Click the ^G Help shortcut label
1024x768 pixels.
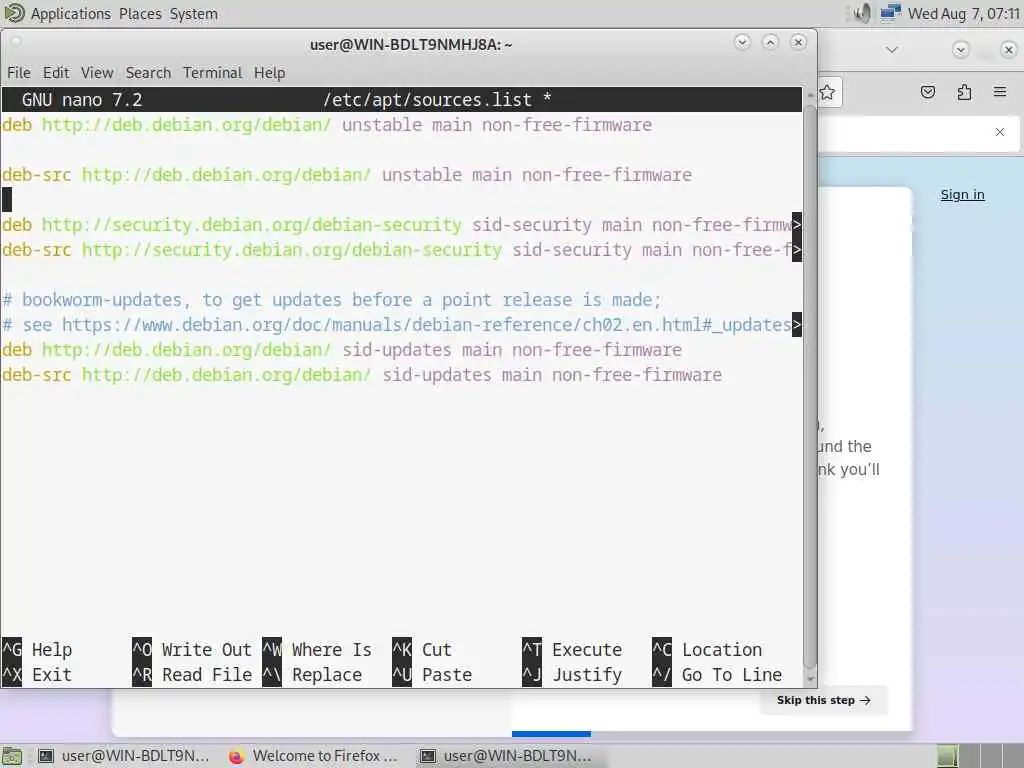point(37,650)
